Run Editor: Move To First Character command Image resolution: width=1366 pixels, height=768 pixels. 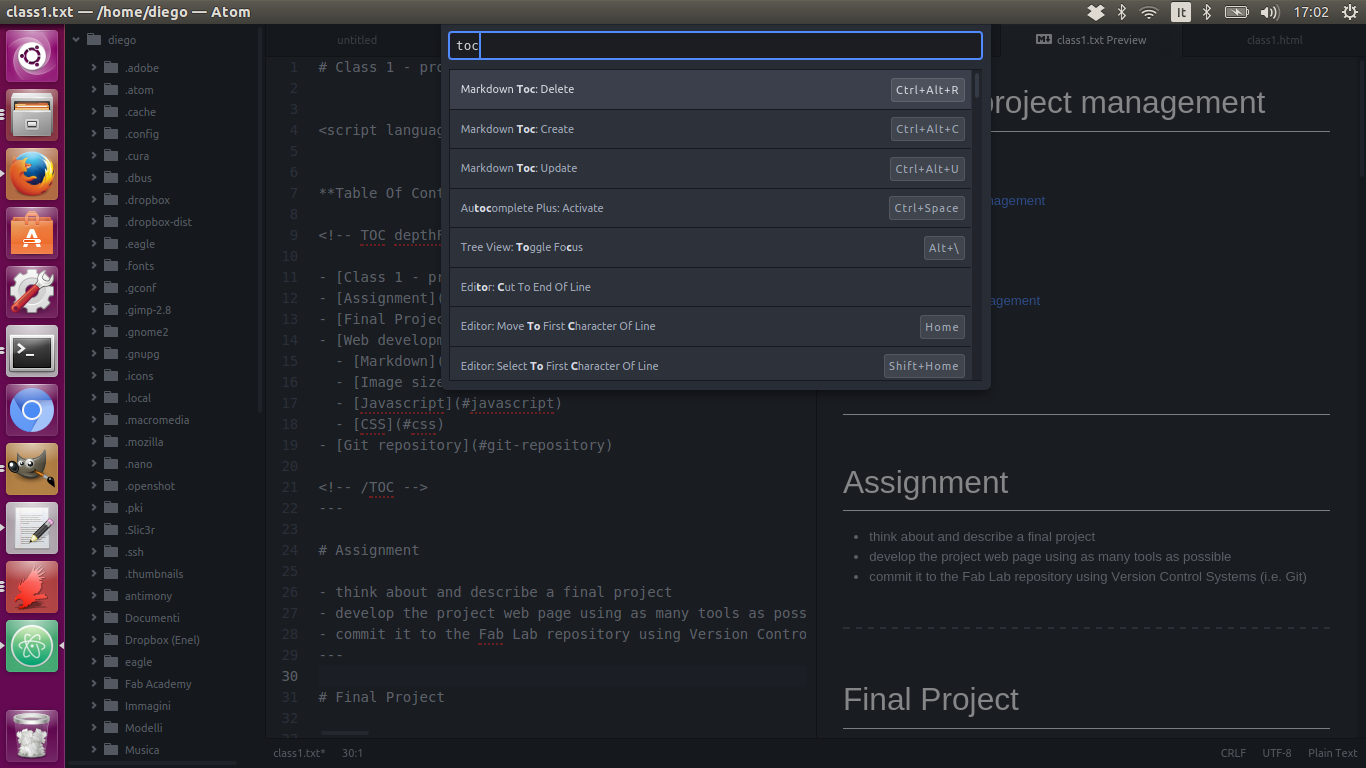coord(711,326)
